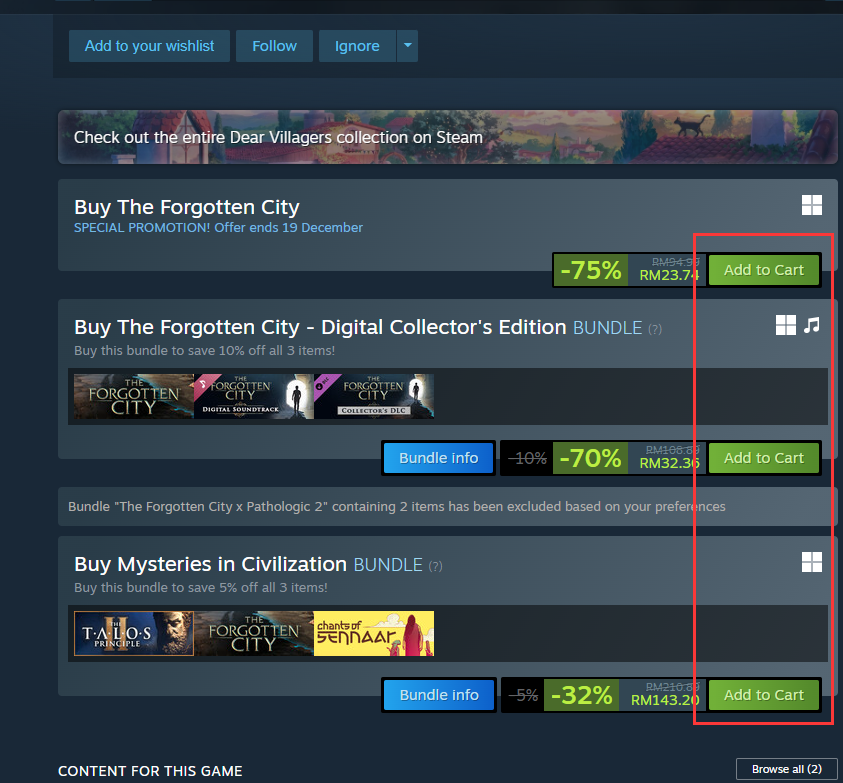Click the Windows icon in Mysteries in Civilization
Viewport: 843px width, 783px height.
(x=811, y=562)
